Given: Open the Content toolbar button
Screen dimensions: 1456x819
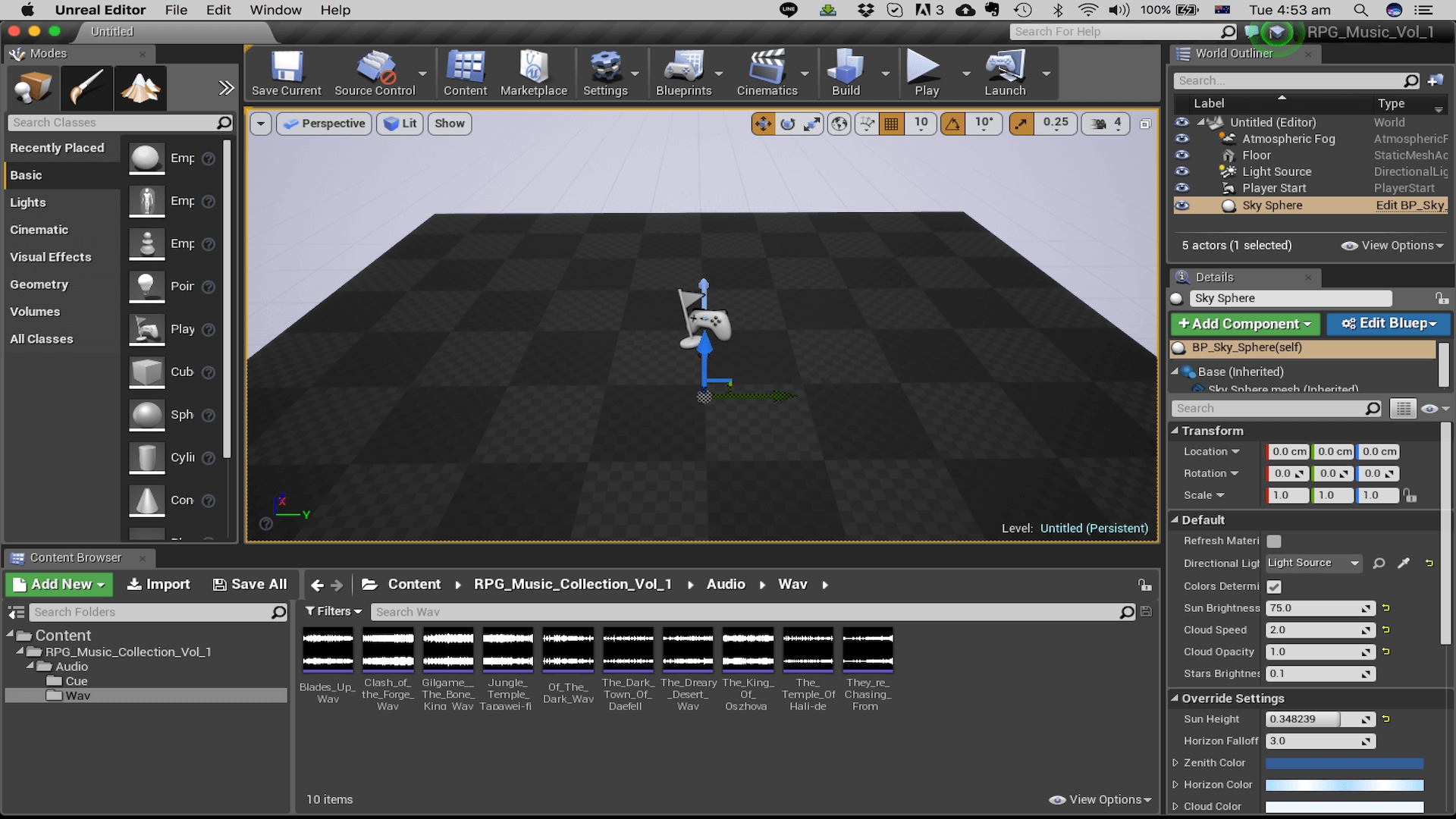Looking at the screenshot, I should pos(466,74).
